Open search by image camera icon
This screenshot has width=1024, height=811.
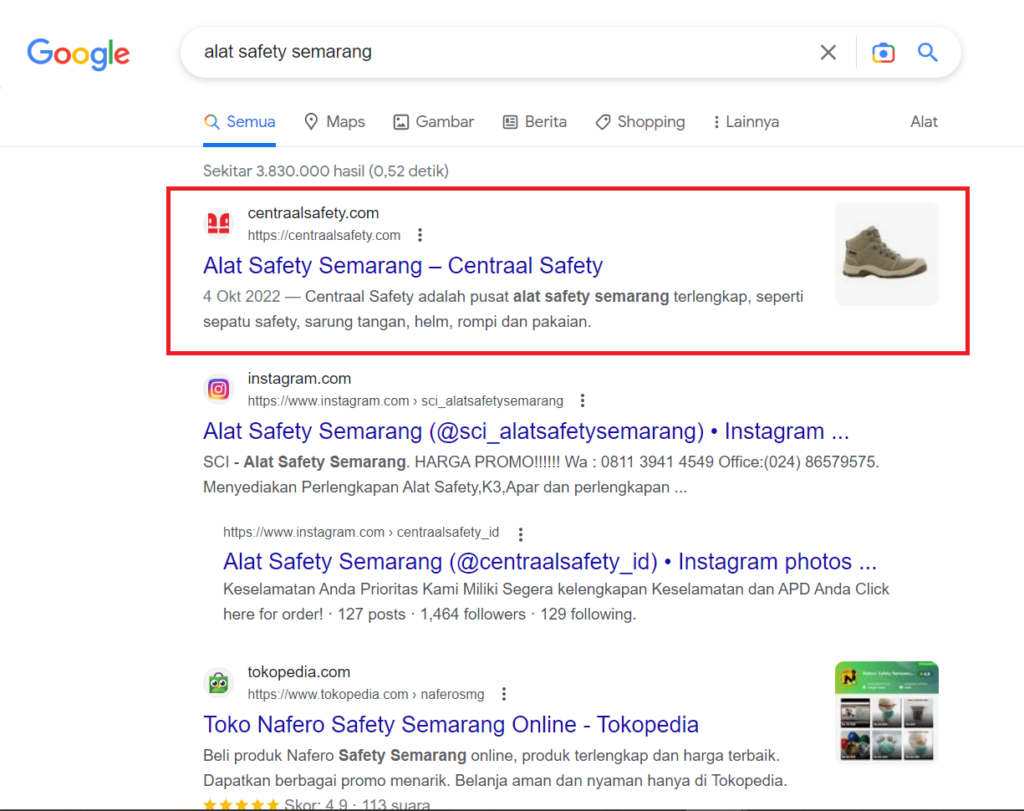pos(883,52)
